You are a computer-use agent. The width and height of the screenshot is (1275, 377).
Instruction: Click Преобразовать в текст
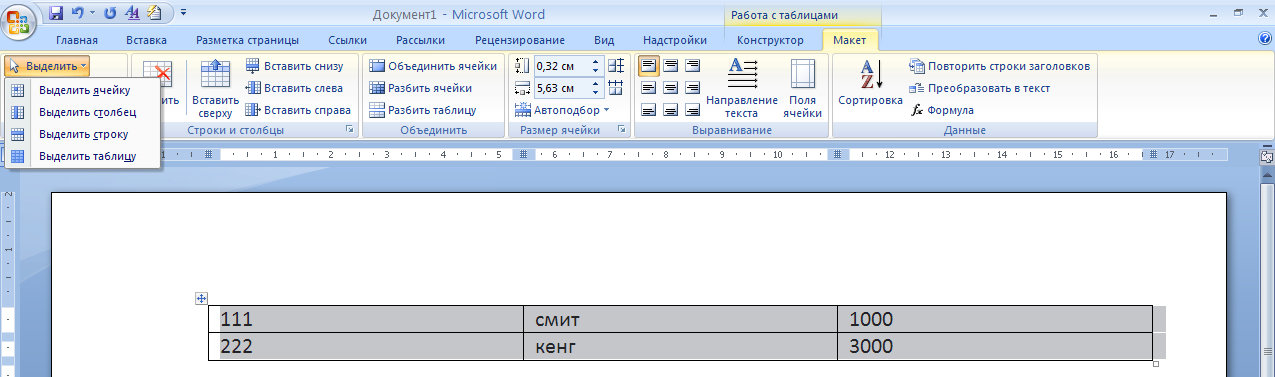click(x=980, y=88)
